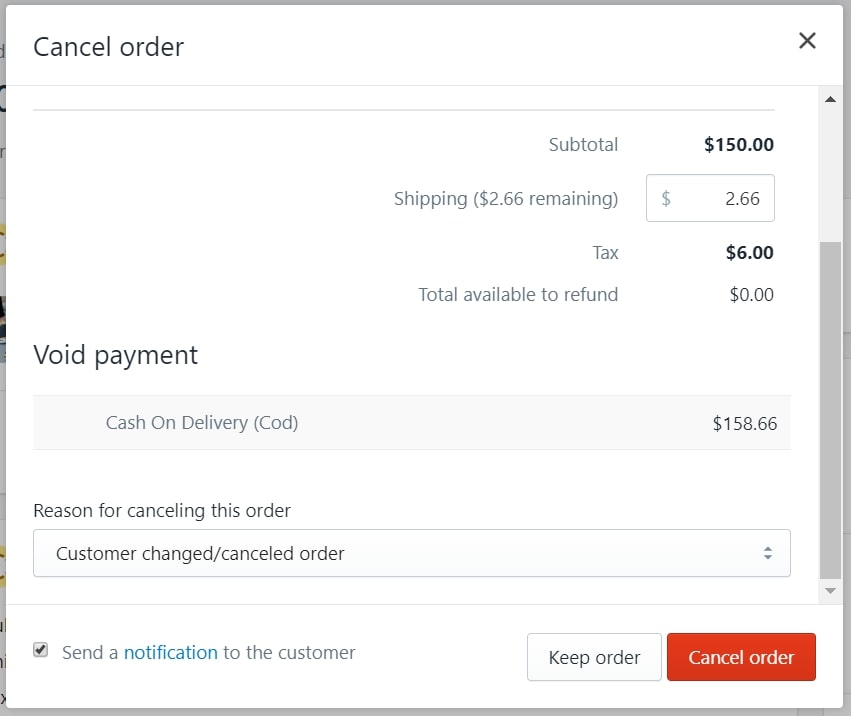Viewport: 851px width, 716px height.
Task: Close the Cancel order dialog with X
Action: pyautogui.click(x=807, y=41)
